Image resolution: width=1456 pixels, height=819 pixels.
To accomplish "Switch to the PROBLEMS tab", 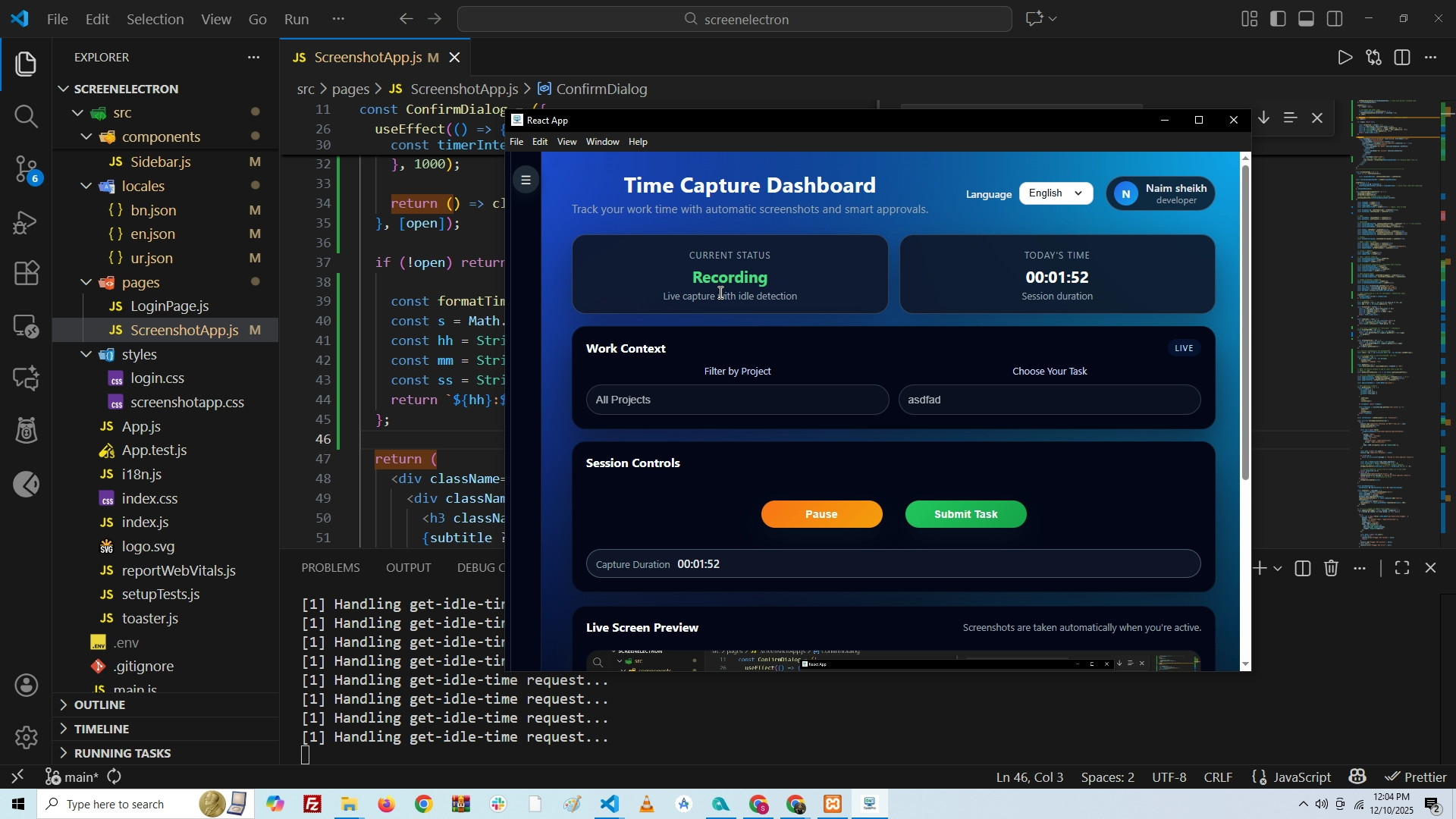I will pos(331,568).
